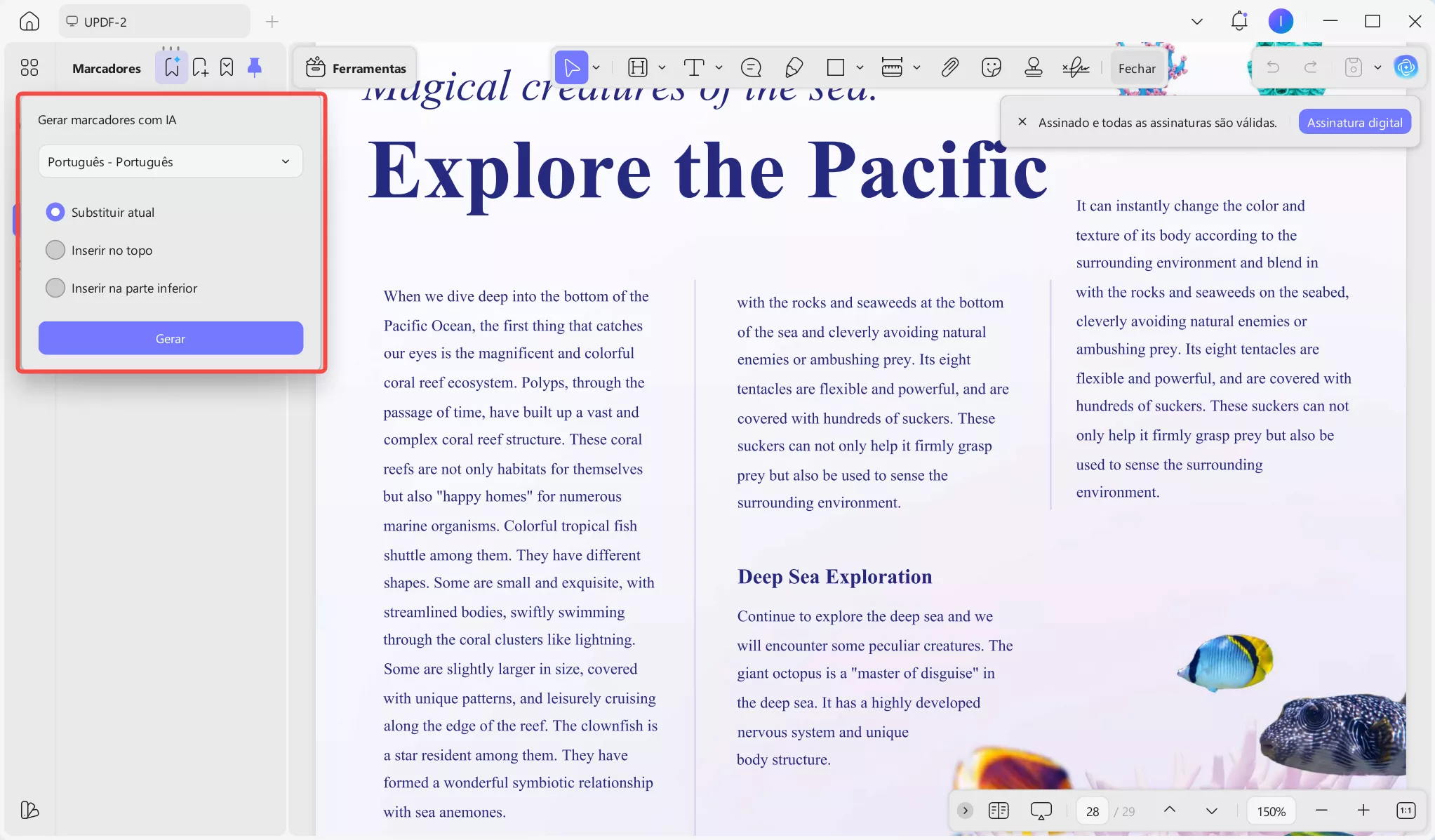Switch to the UPDF-2 tab
The height and width of the screenshot is (840, 1435).
click(x=154, y=22)
